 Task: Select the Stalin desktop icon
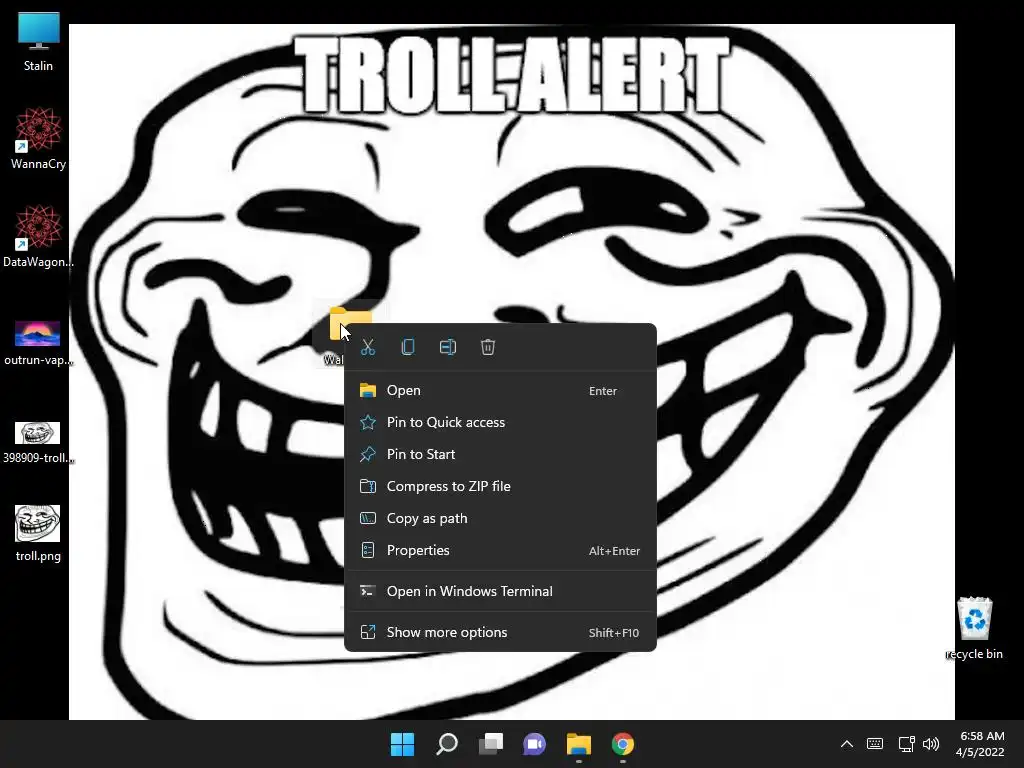coord(39,41)
